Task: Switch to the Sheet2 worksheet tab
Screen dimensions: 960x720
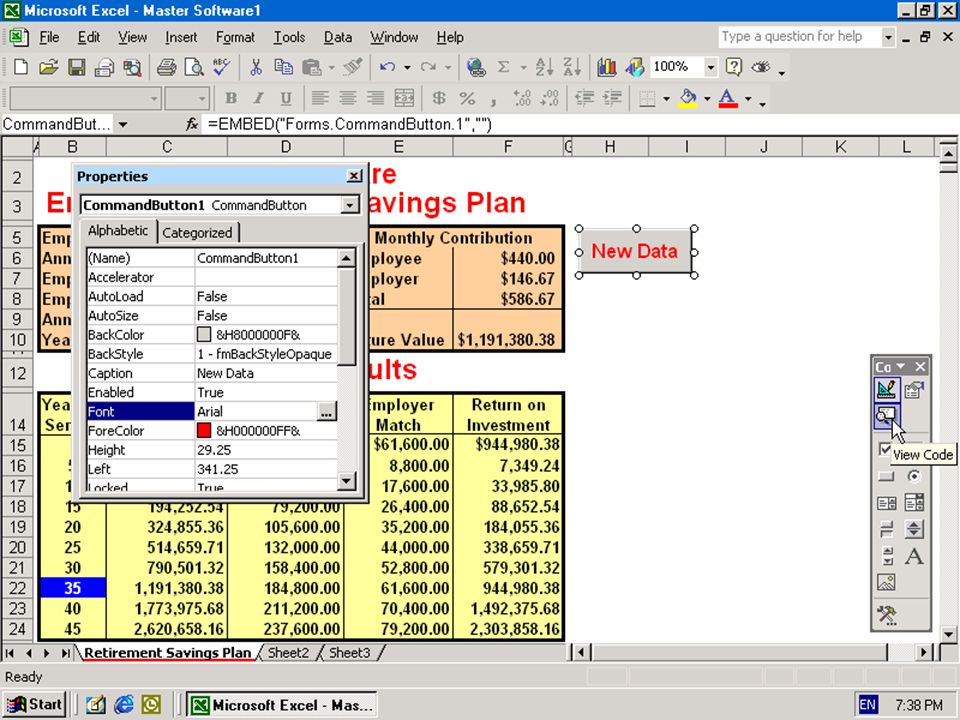Action: point(288,653)
